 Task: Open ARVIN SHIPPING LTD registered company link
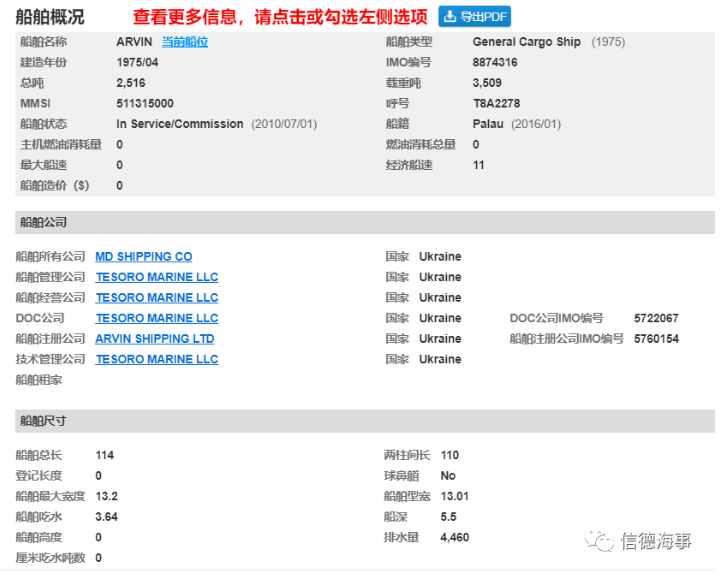click(x=154, y=339)
